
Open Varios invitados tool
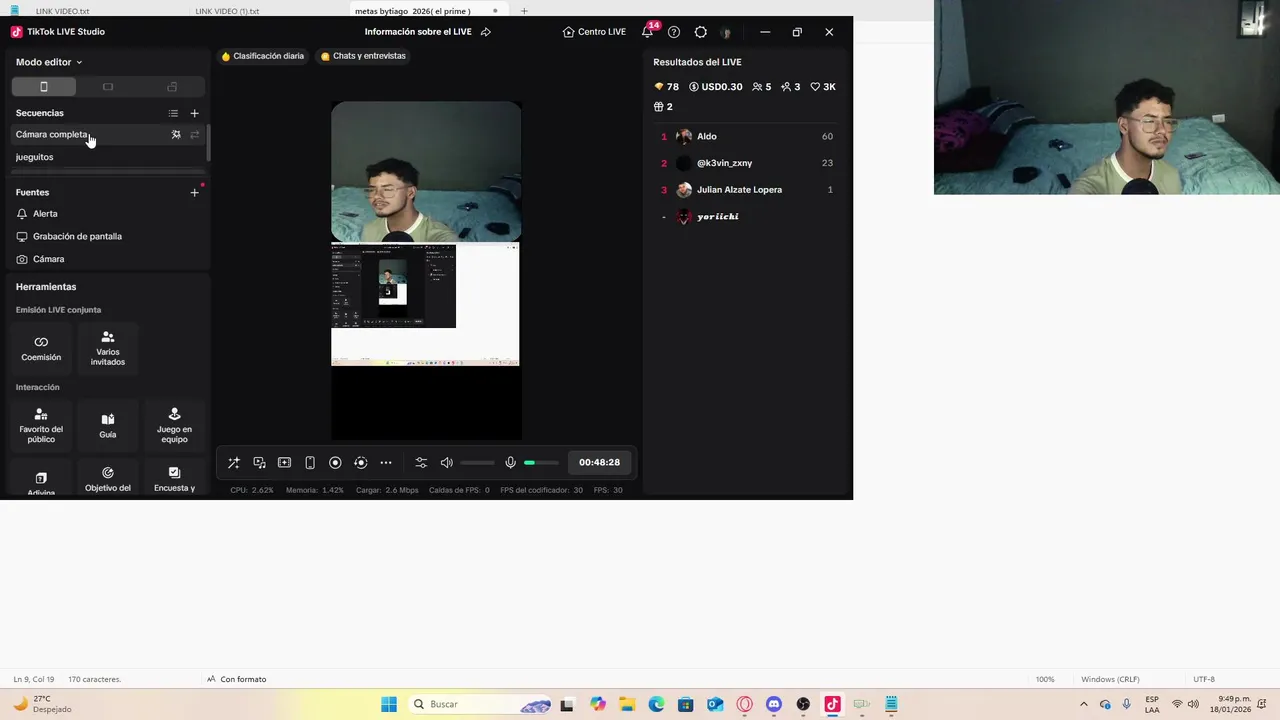click(x=108, y=348)
